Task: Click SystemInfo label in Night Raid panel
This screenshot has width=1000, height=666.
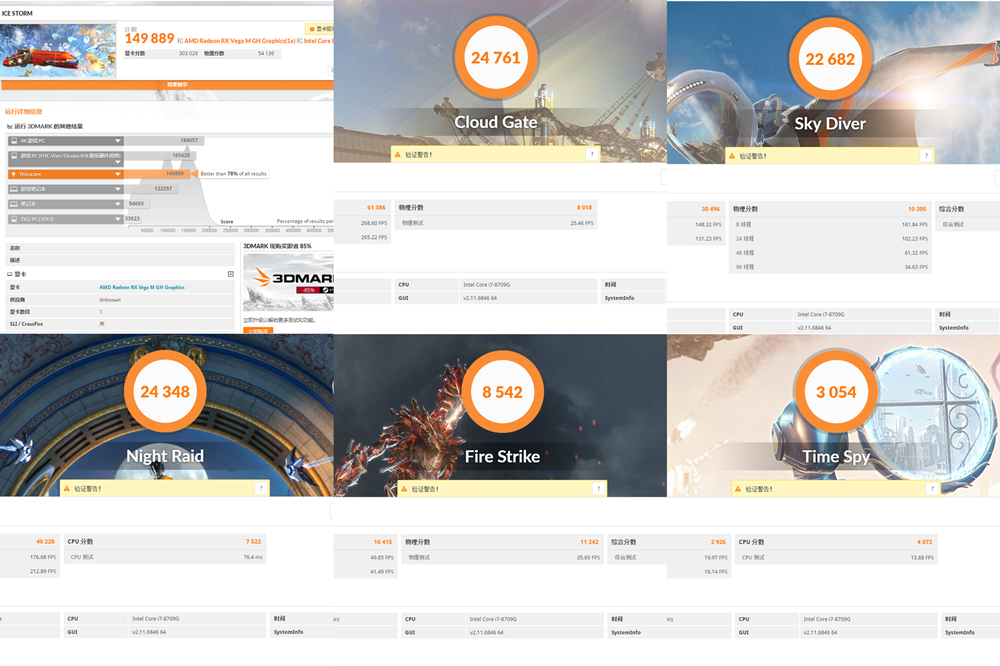Action: (x=288, y=632)
